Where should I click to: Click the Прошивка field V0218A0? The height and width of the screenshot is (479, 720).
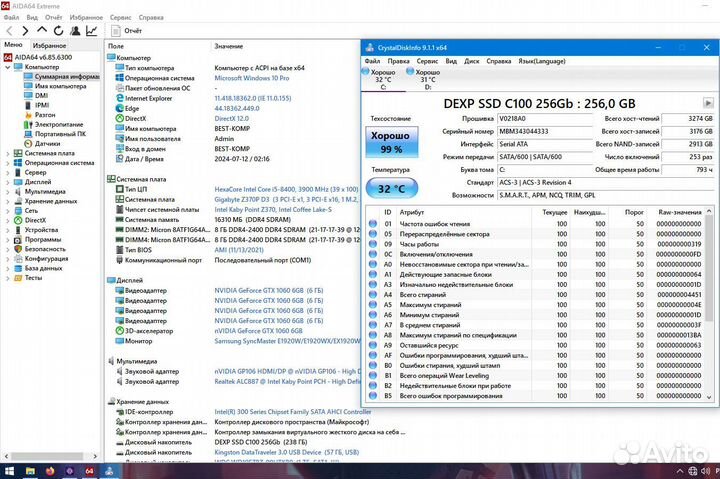tap(545, 118)
